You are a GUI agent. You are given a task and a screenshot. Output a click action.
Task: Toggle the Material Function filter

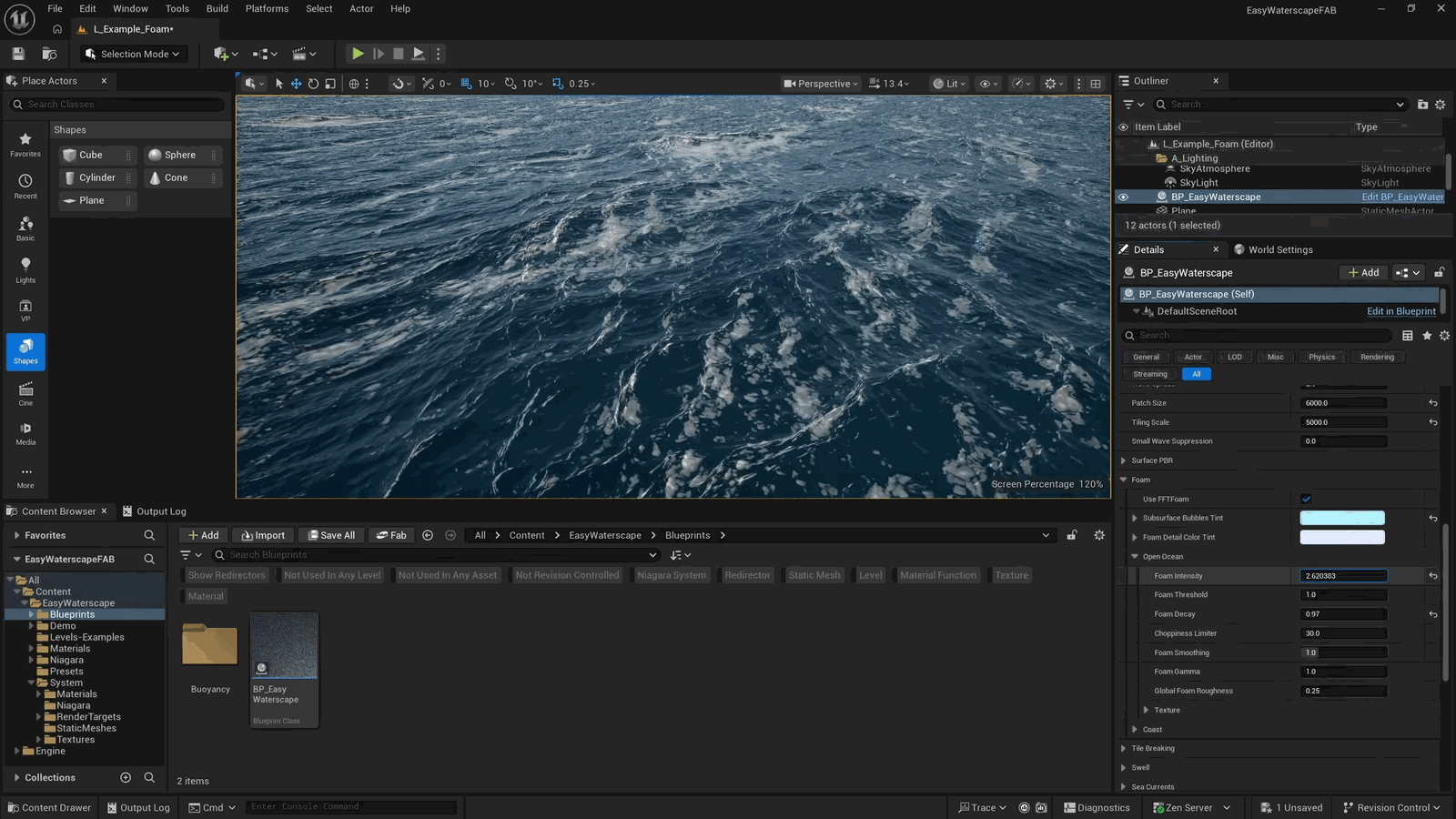click(938, 575)
